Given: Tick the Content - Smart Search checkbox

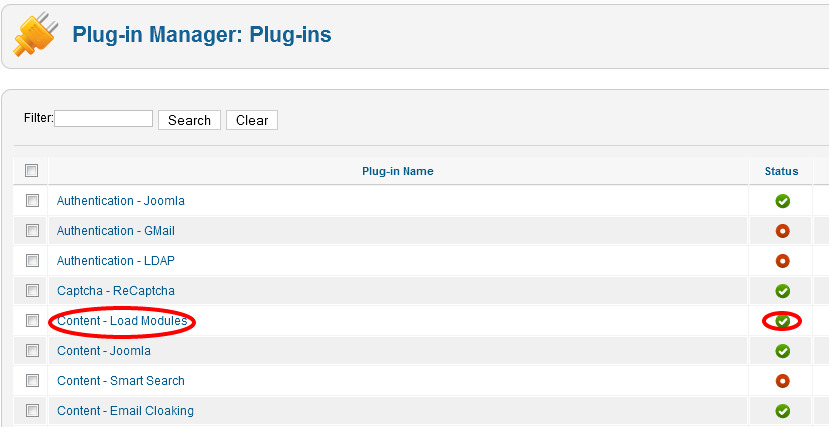Looking at the screenshot, I should pos(32,380).
